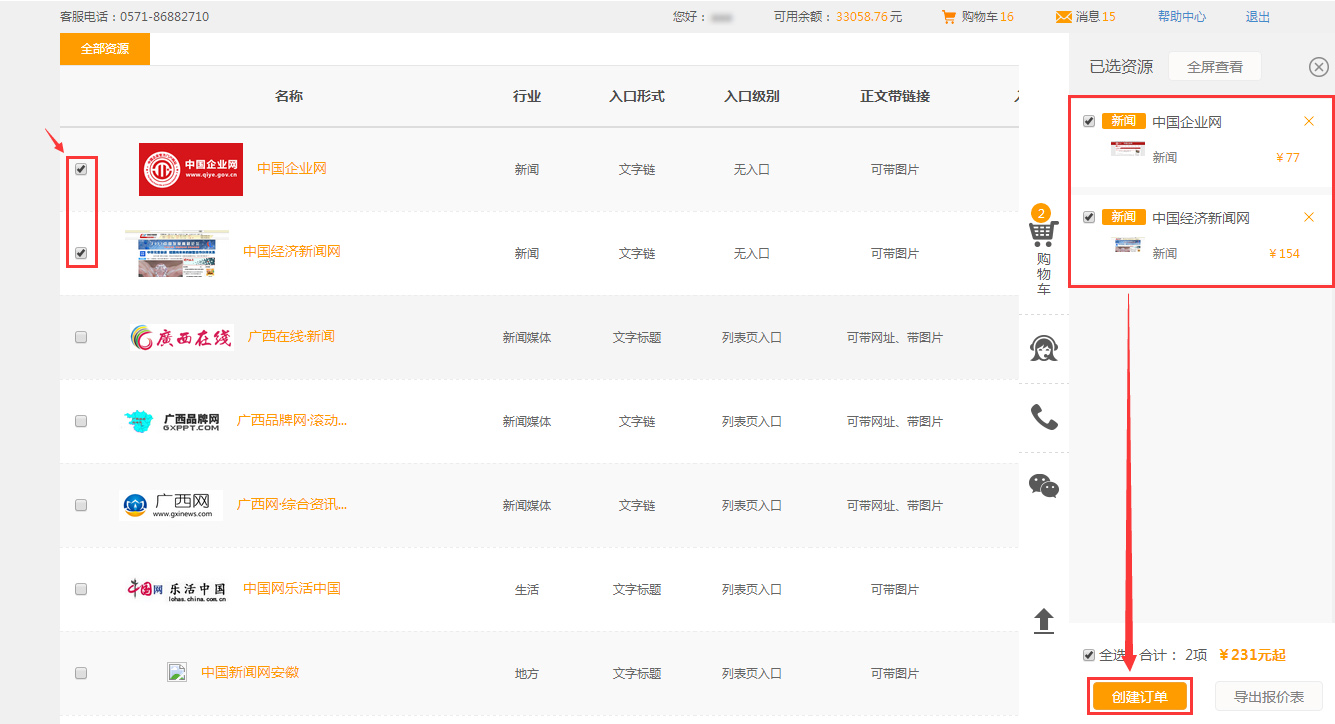Click the 入口级别 column header
This screenshot has width=1335, height=724.
click(752, 96)
